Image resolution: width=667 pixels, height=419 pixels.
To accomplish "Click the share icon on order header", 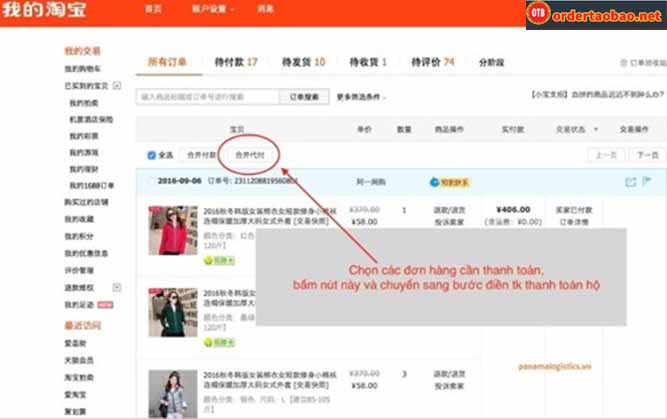I will [630, 182].
